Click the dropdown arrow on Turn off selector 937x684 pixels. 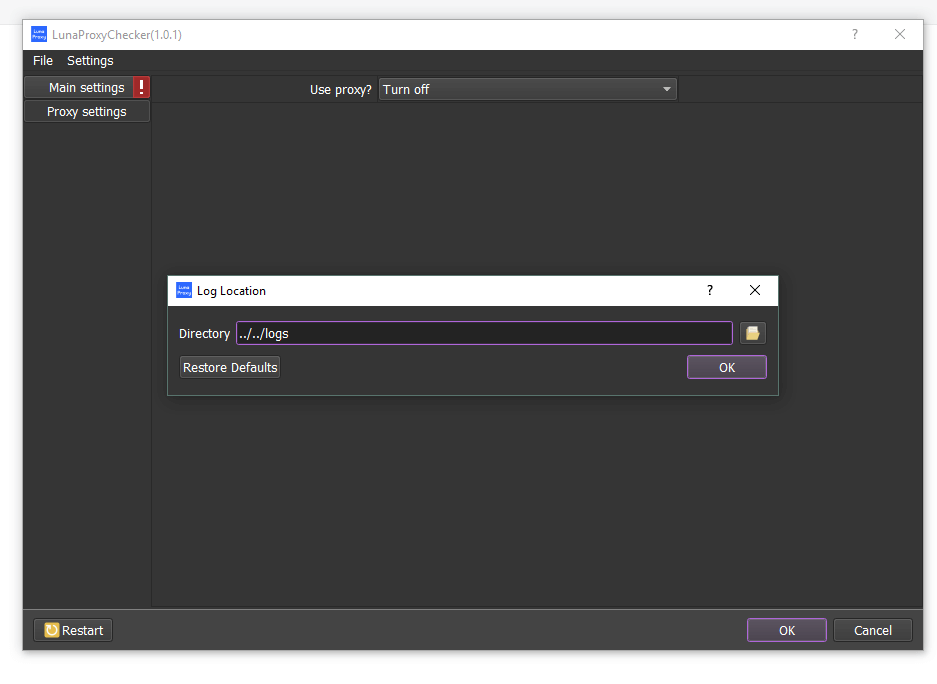point(666,89)
